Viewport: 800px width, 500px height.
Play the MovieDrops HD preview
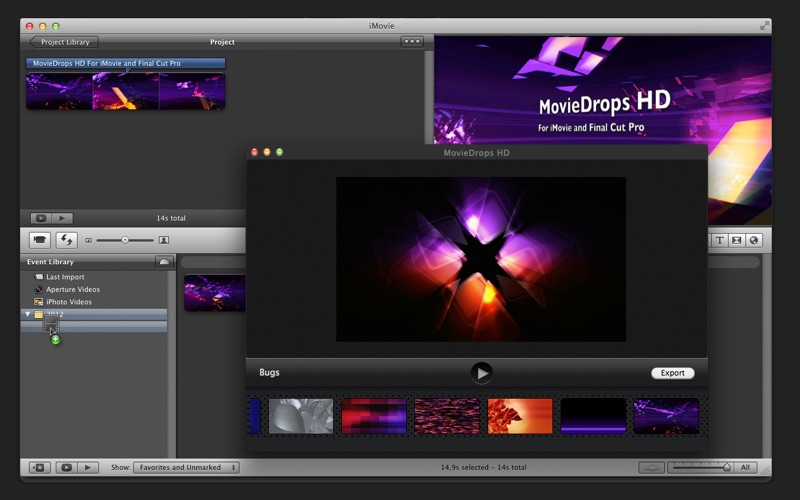click(x=482, y=373)
